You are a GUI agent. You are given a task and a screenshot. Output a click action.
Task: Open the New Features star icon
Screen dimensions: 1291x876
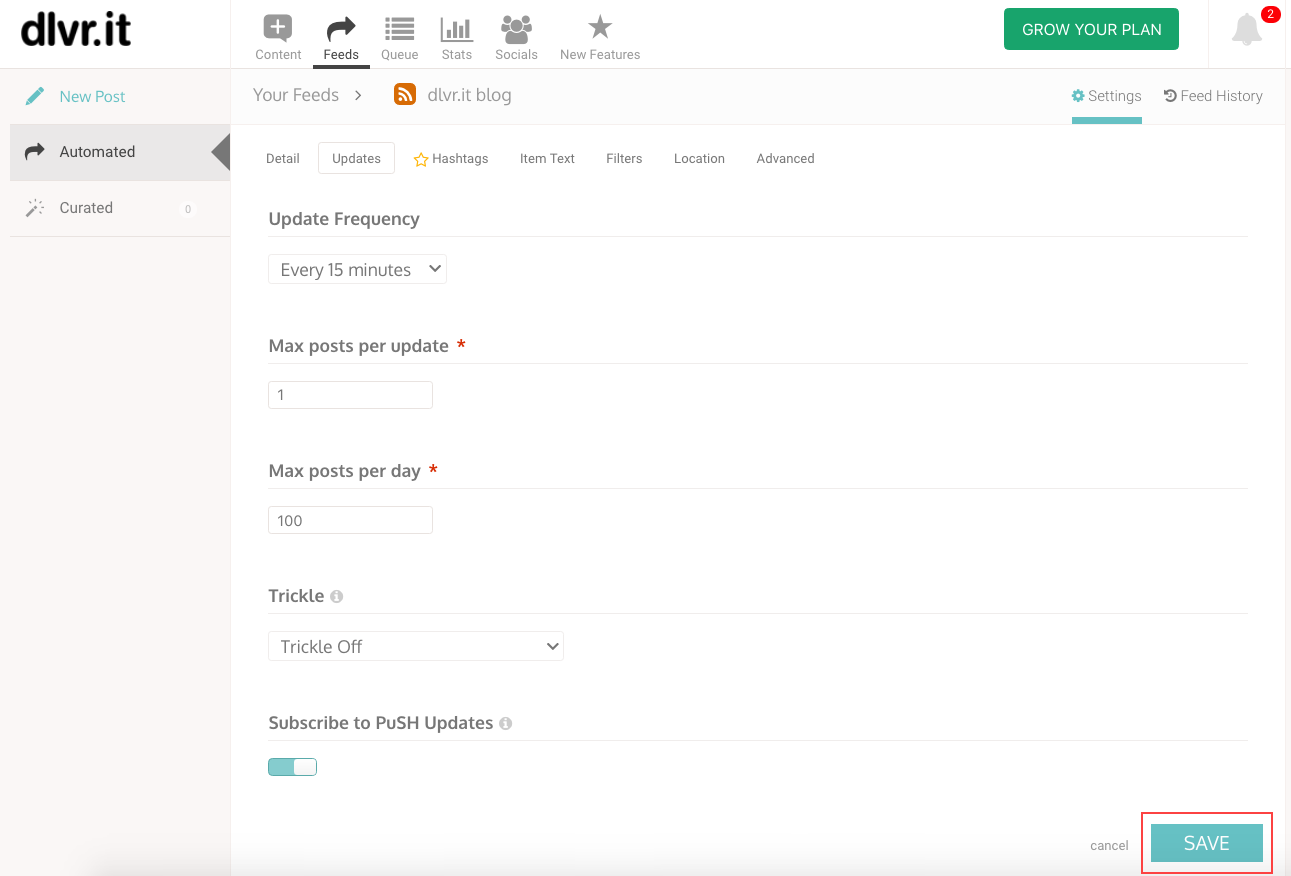tap(600, 27)
